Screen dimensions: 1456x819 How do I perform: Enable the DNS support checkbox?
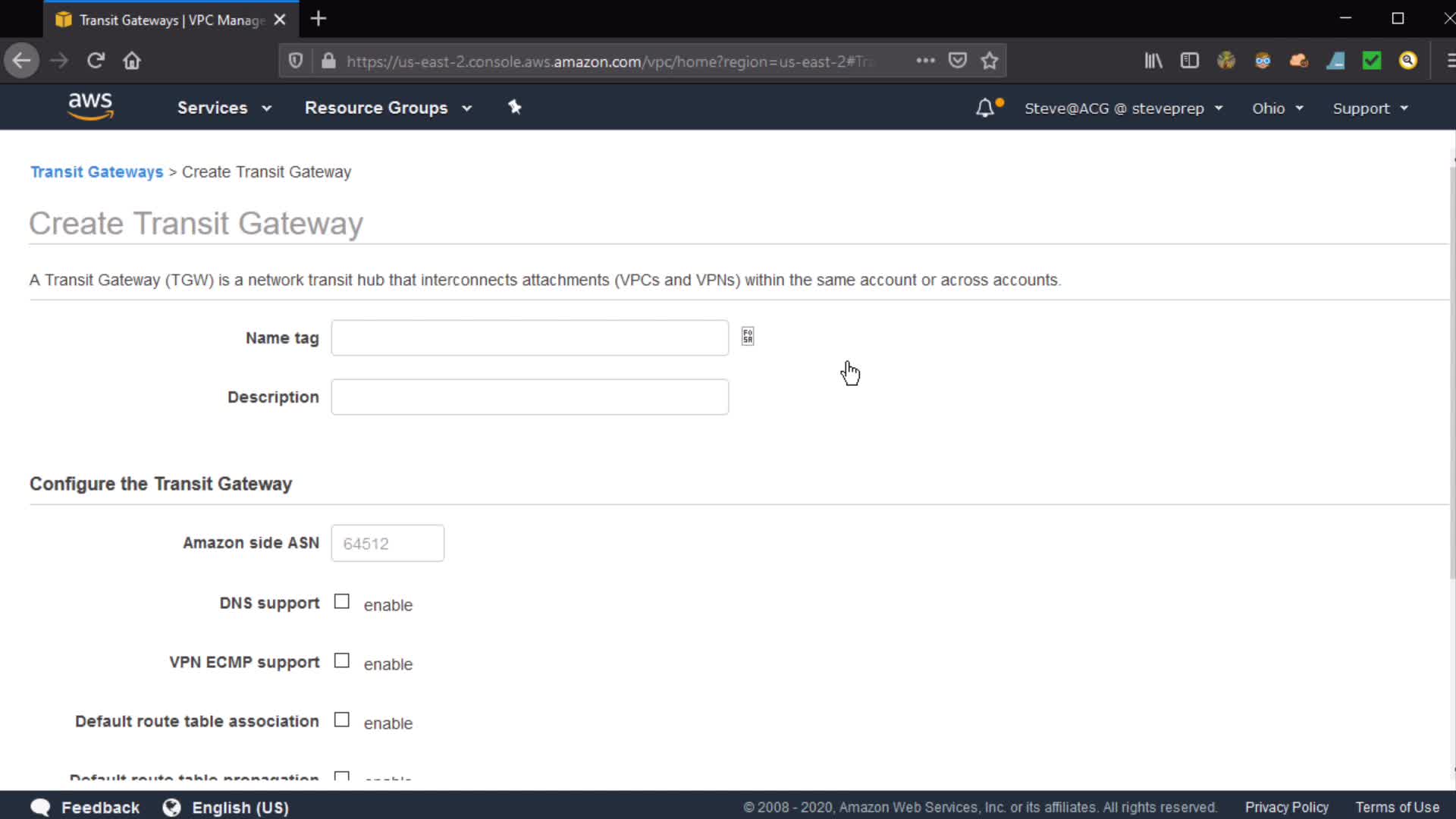(x=342, y=602)
